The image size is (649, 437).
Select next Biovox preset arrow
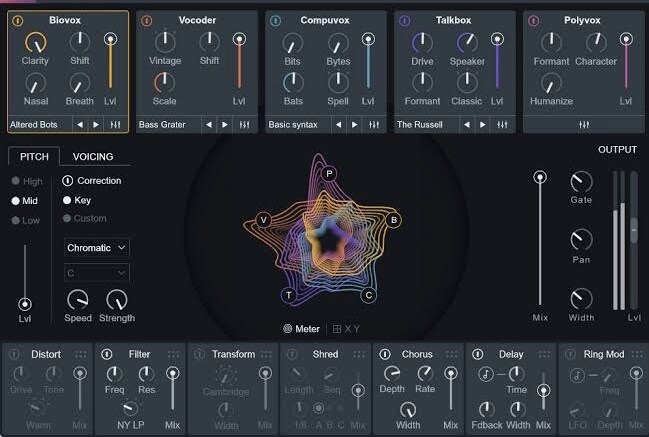(96, 125)
